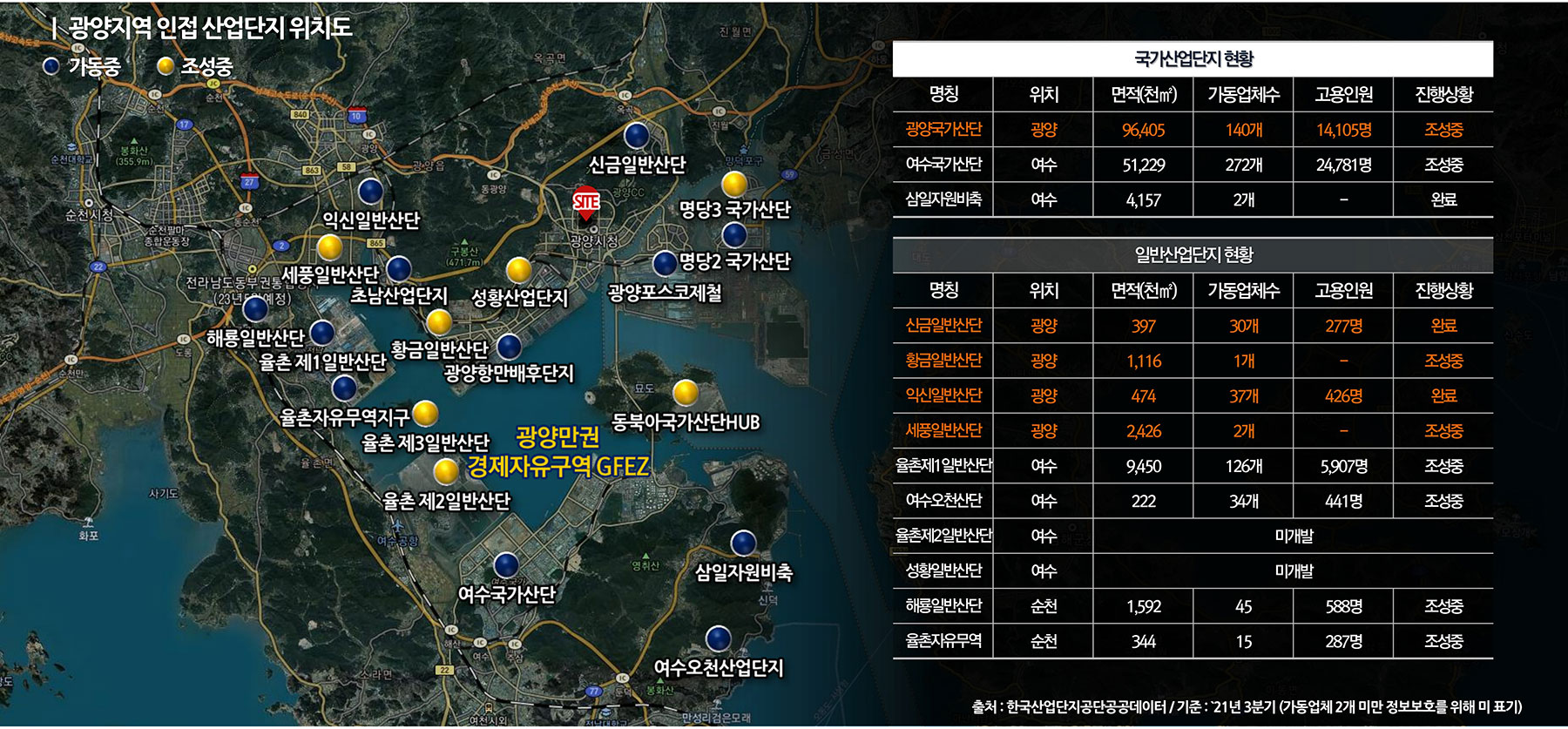
Task: Select the yellow marker above 명당3 국가산단 label
Action: point(734,184)
